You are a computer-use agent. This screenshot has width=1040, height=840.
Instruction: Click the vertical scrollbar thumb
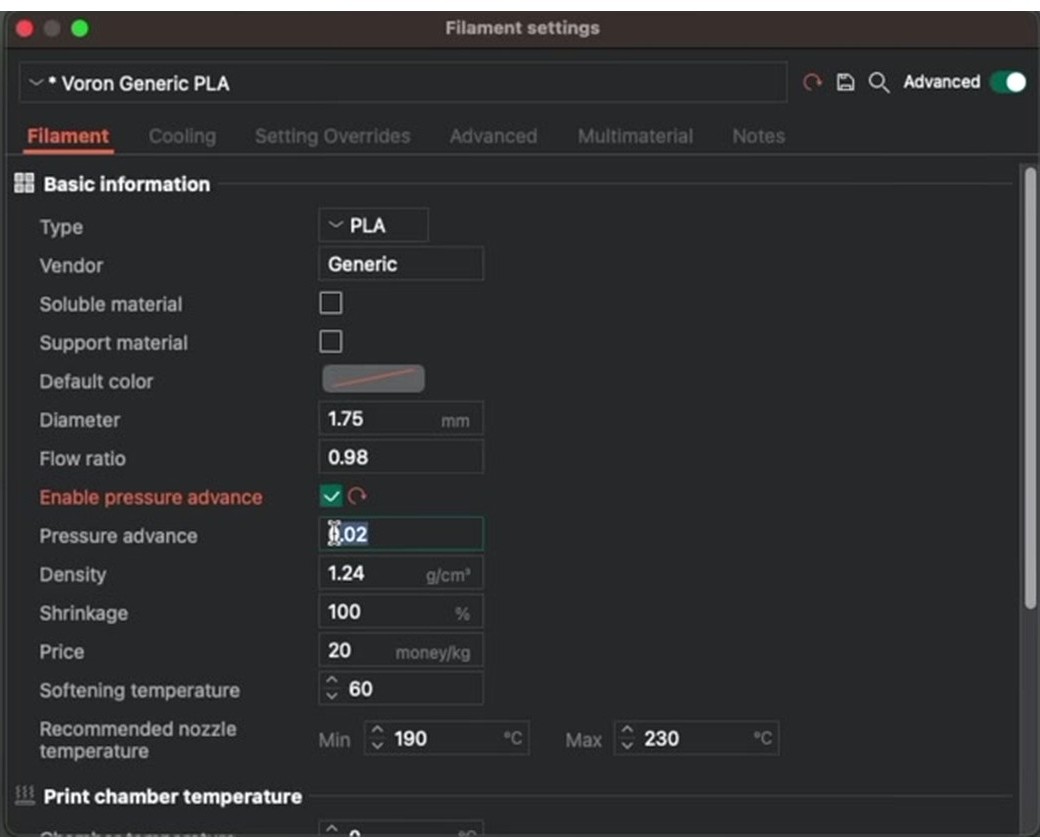click(x=1029, y=388)
